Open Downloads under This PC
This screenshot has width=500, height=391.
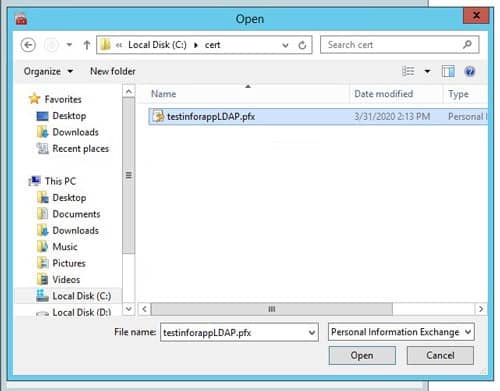tap(76, 230)
